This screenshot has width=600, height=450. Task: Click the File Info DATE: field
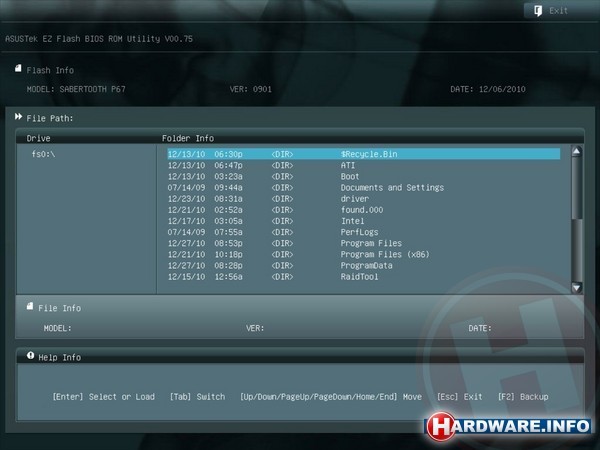coord(480,328)
